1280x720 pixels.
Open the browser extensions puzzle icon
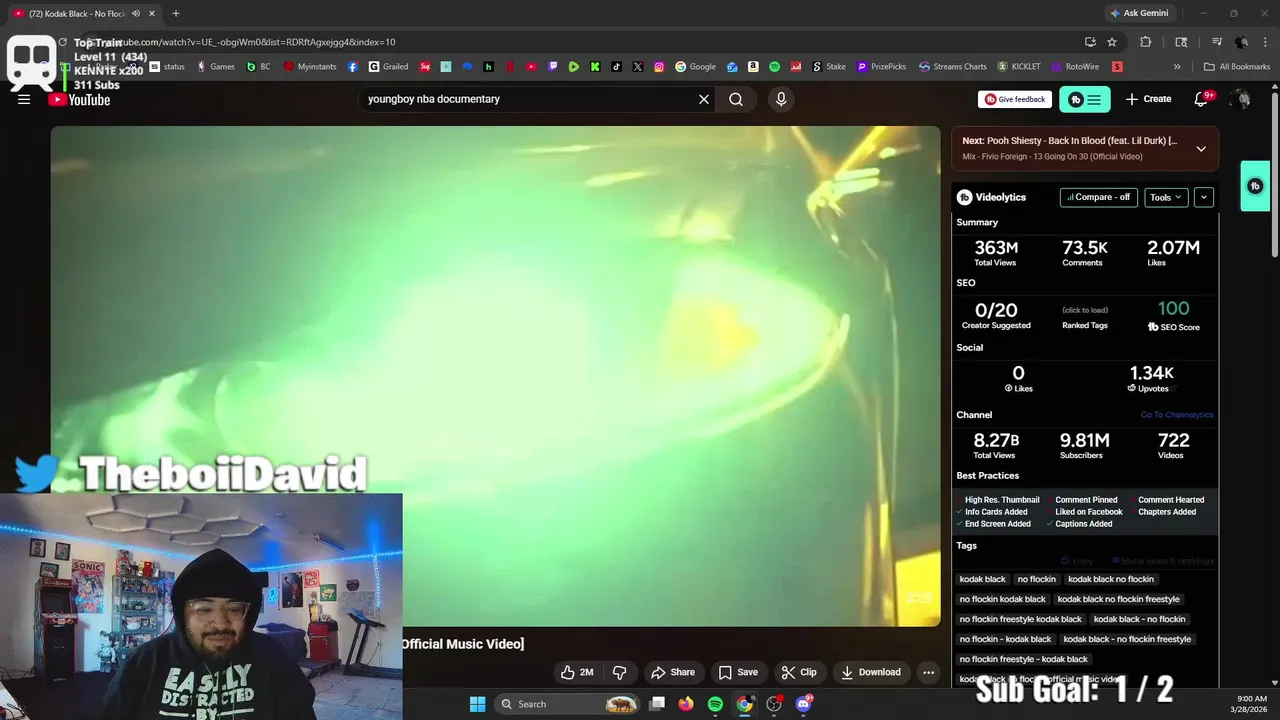click(1146, 42)
